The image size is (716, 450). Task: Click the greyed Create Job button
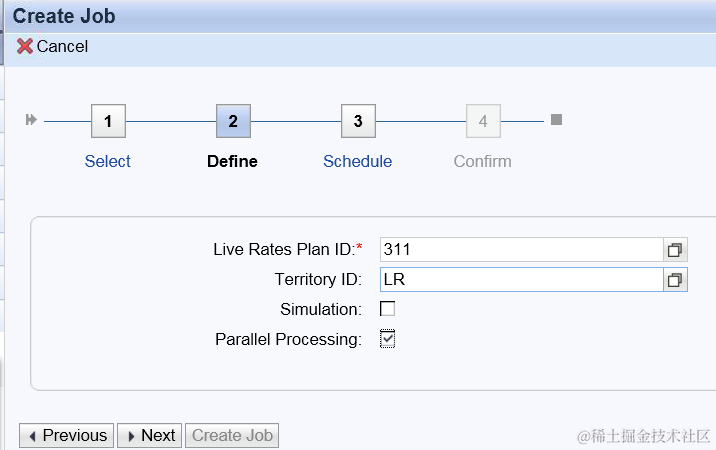click(232, 435)
